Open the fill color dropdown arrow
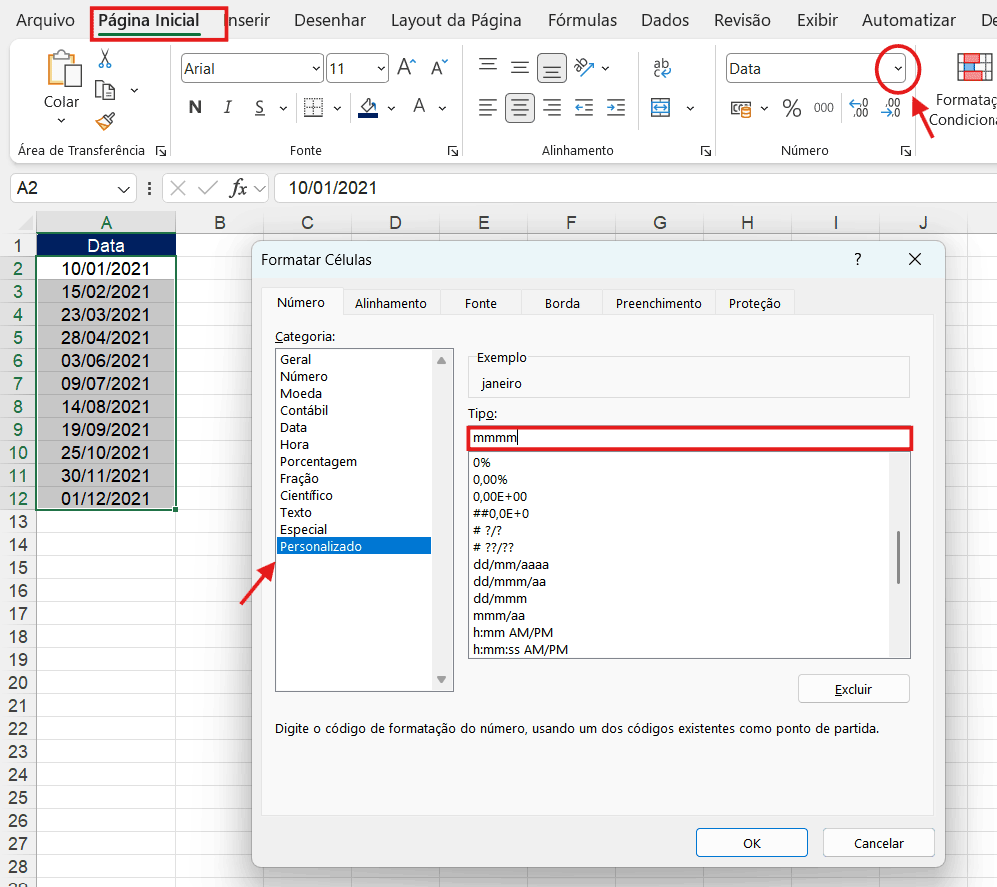 pyautogui.click(x=391, y=108)
